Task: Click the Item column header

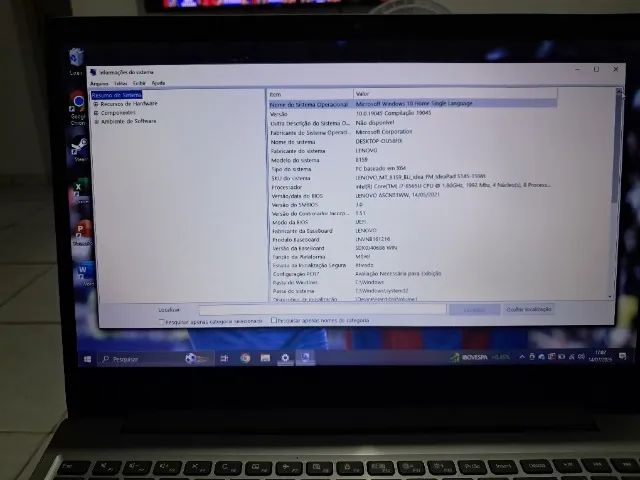Action: click(x=311, y=94)
